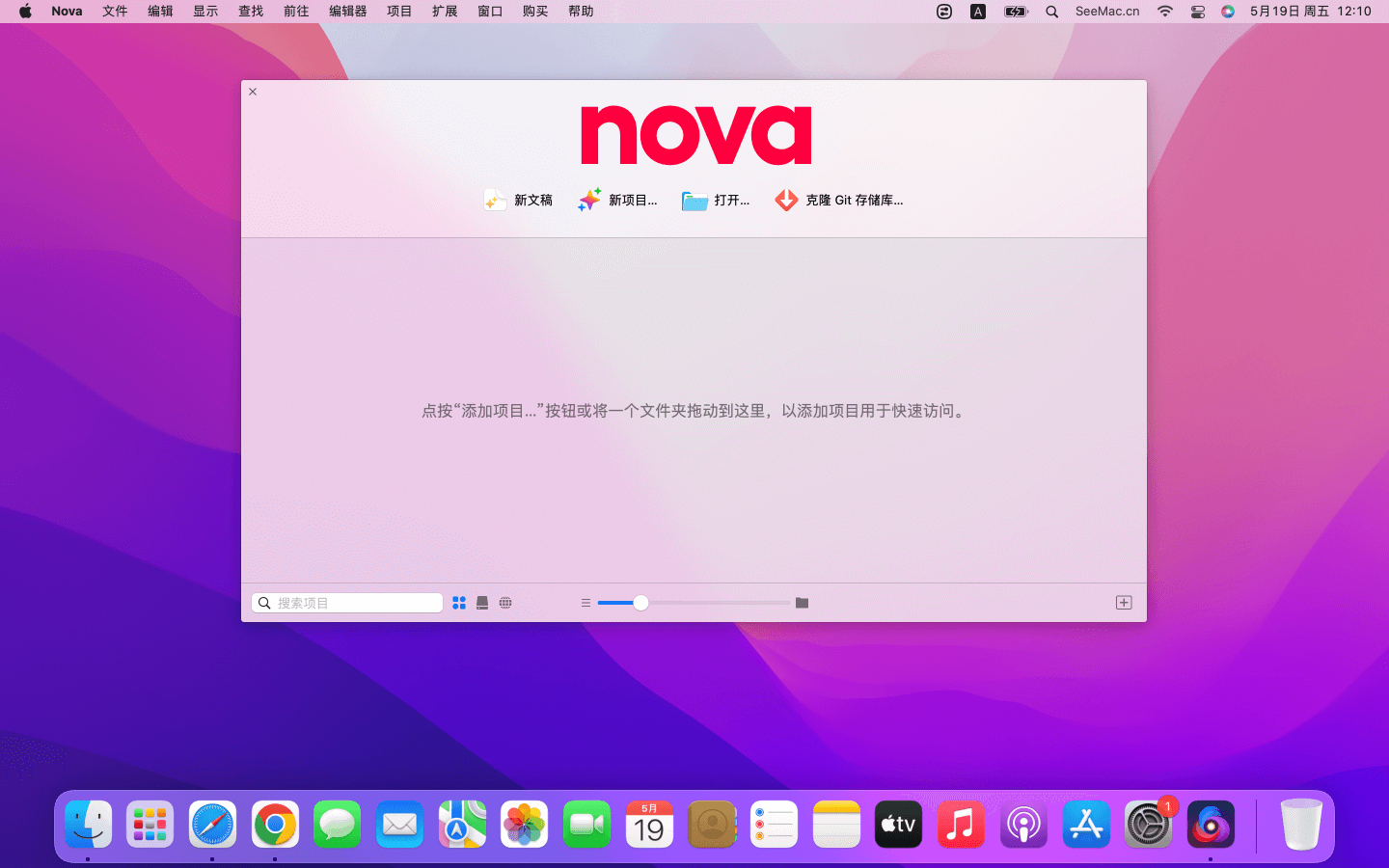Click the date and time display

(1310, 12)
